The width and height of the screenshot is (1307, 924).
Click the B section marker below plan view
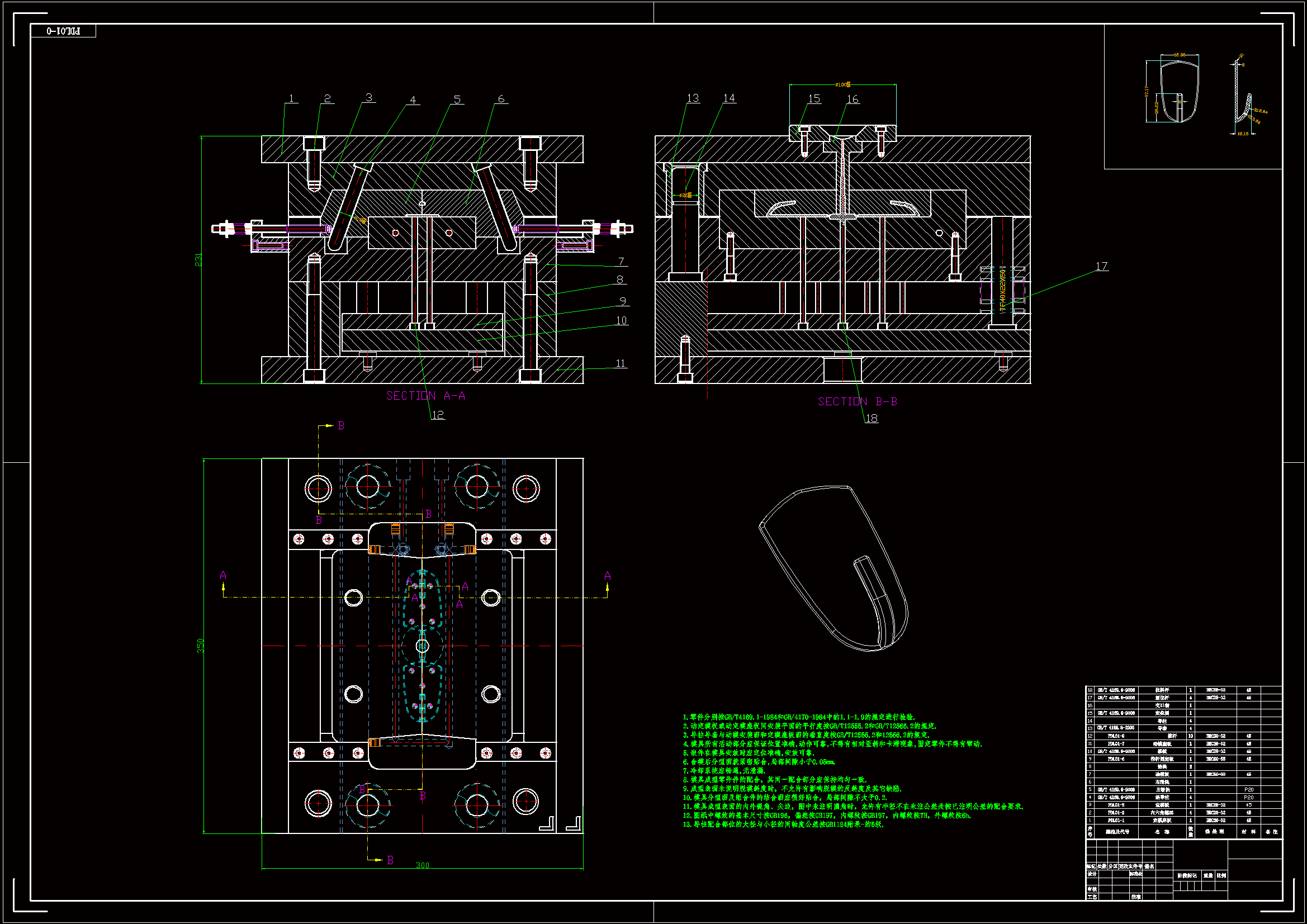pyautogui.click(x=390, y=860)
